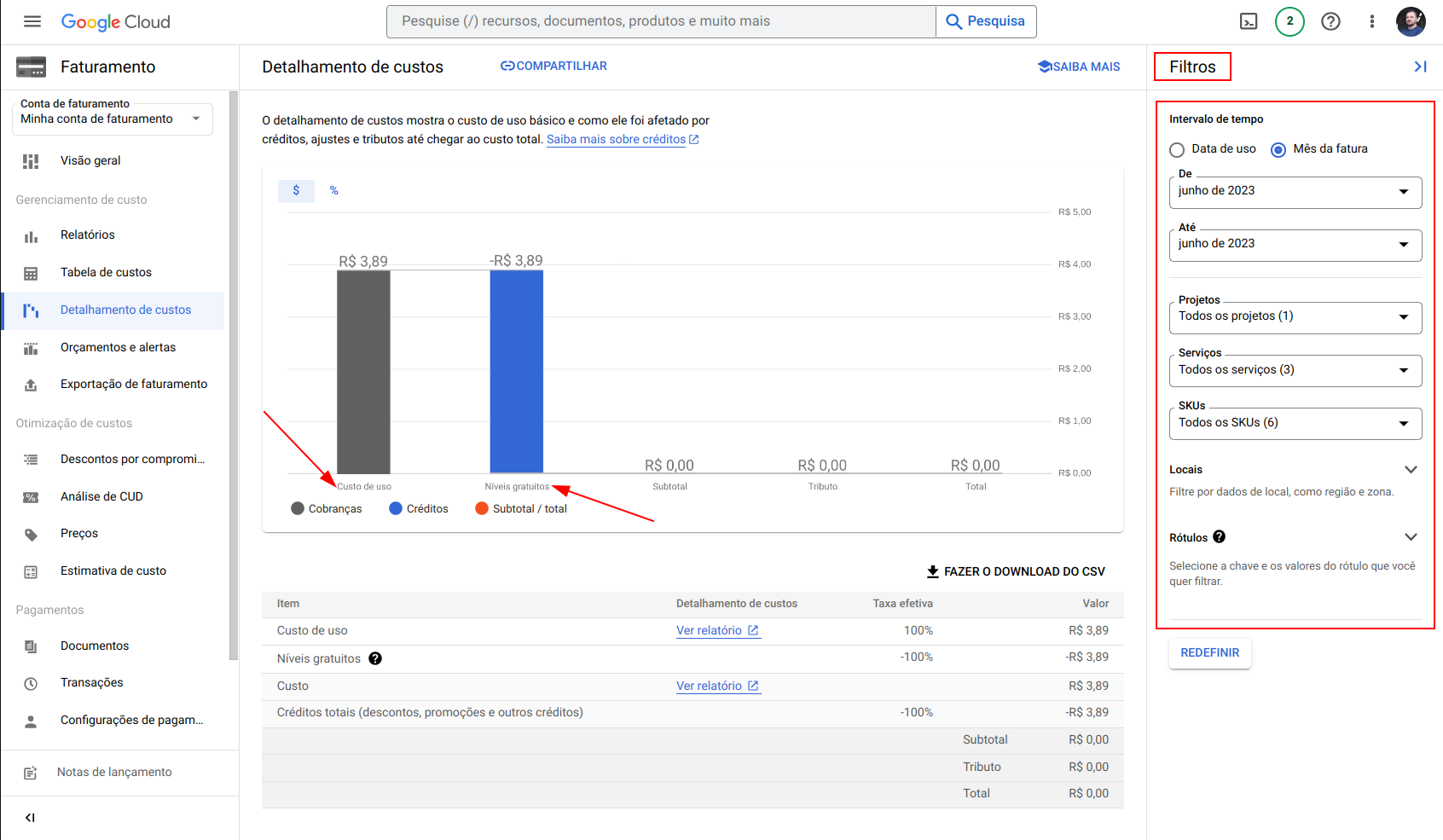
Task: Go to Relatórios in the sidebar
Action: [x=87, y=235]
